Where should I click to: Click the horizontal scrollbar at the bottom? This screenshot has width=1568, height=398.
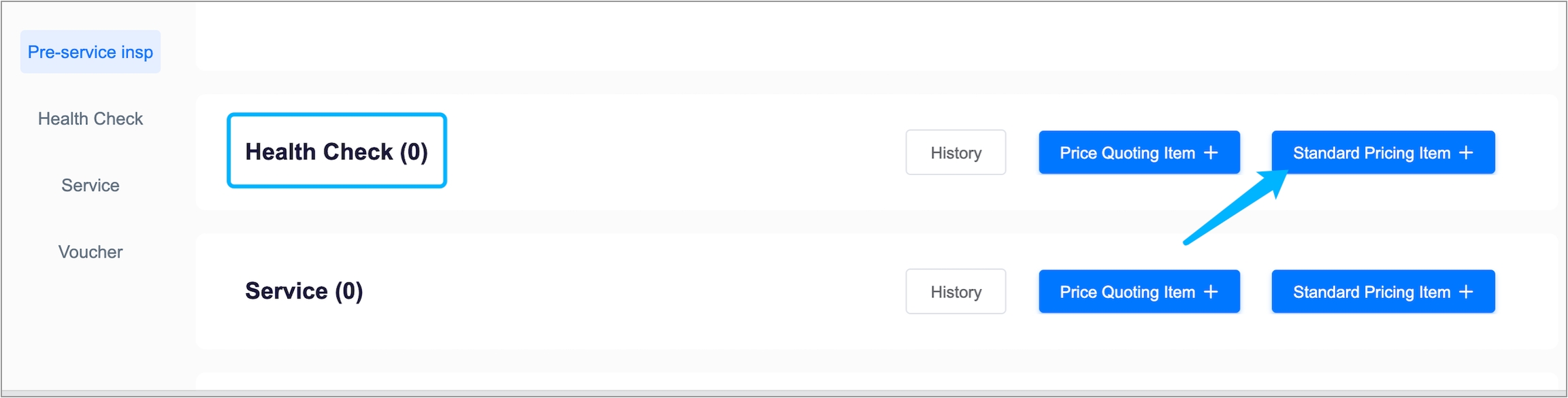[783, 393]
